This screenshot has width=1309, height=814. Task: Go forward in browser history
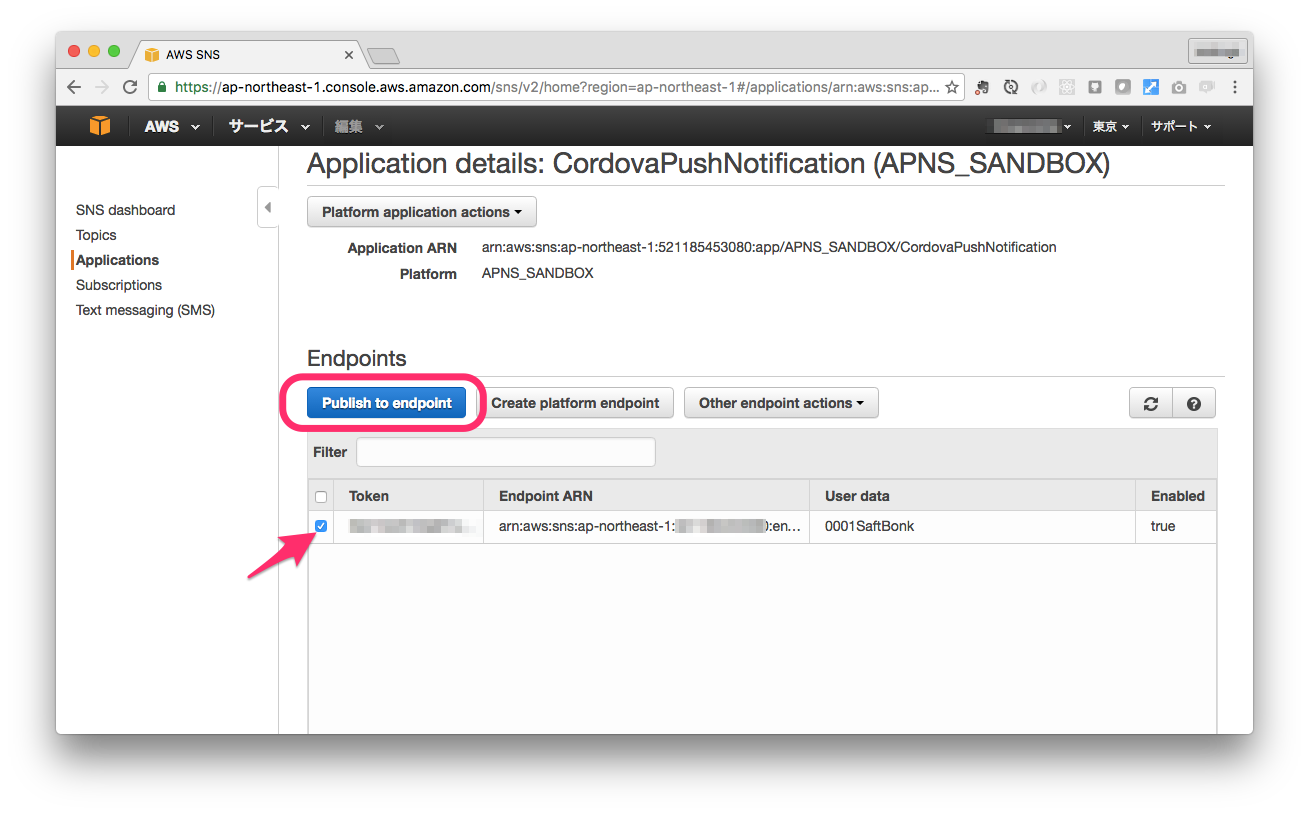click(x=102, y=87)
